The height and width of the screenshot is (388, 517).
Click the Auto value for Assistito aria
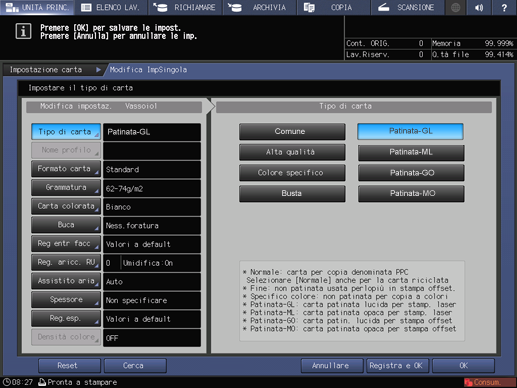(152, 281)
